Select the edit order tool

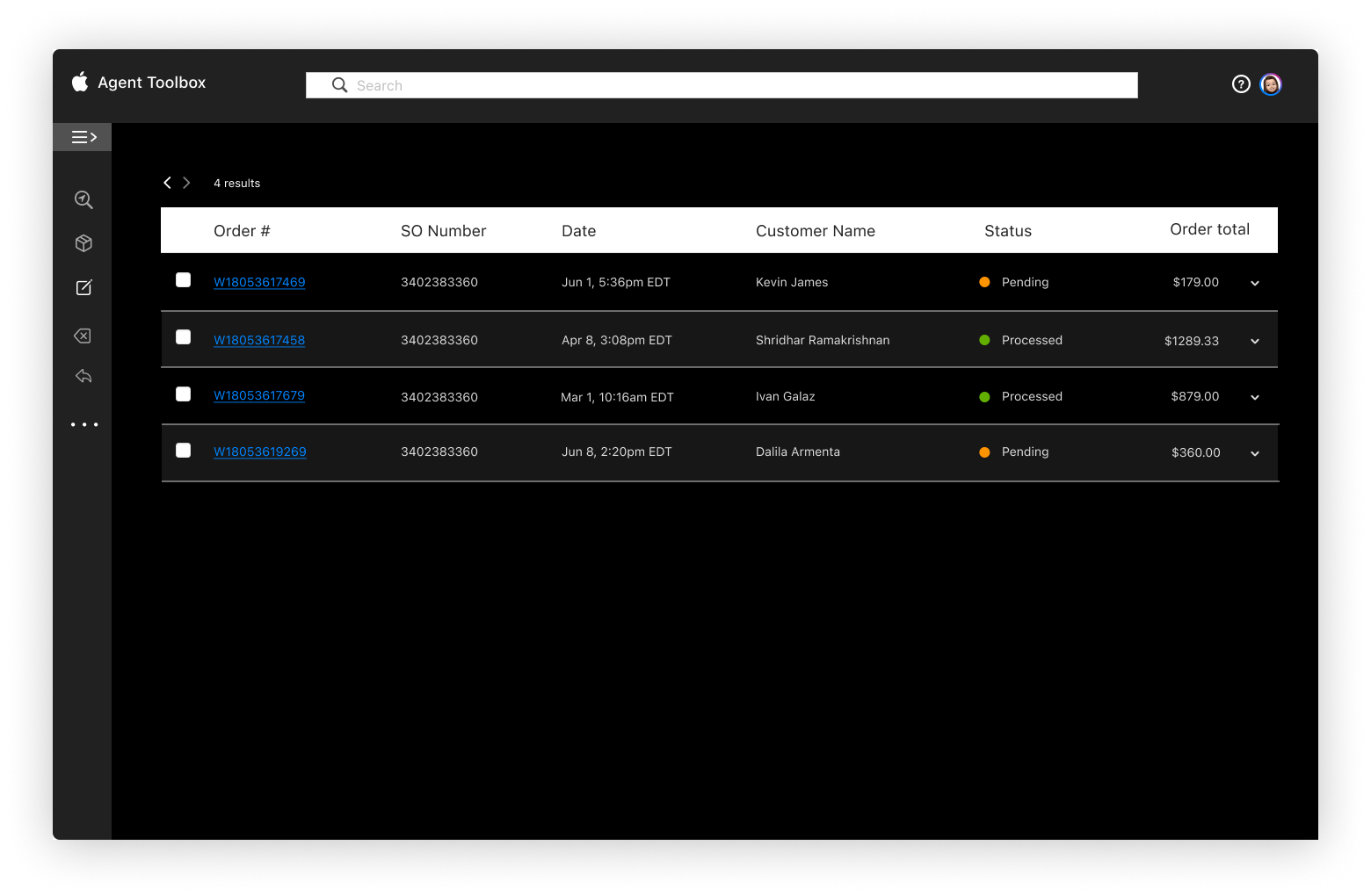pos(82,287)
